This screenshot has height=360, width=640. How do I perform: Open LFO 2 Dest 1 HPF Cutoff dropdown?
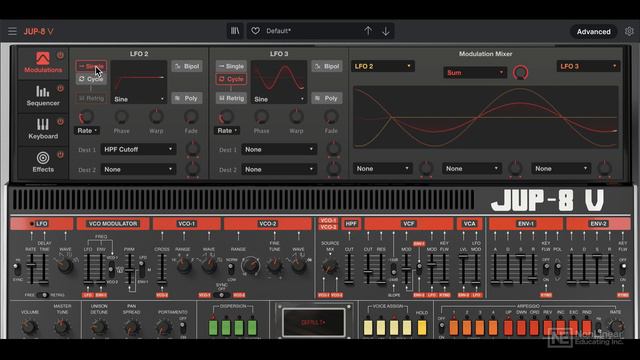pos(138,149)
